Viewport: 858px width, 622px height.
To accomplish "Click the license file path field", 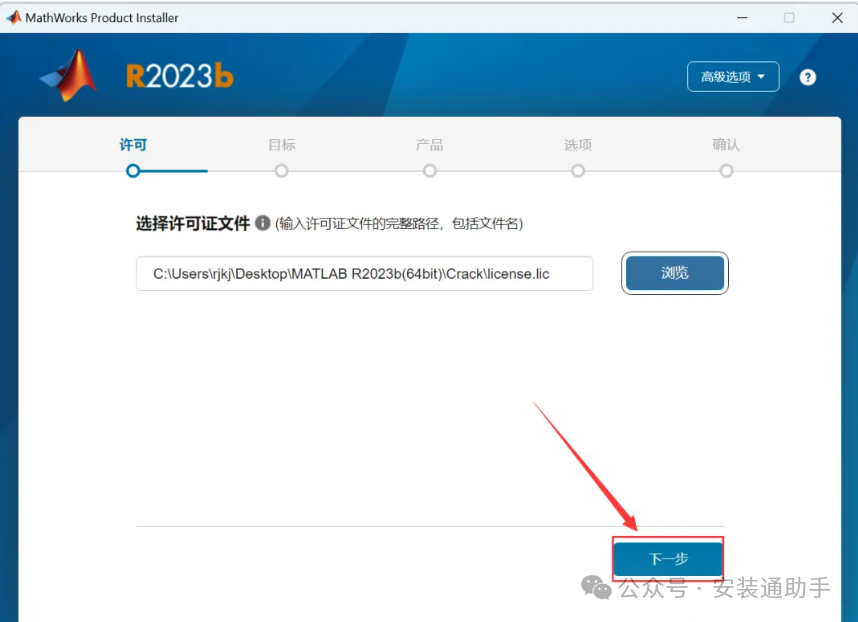I will point(364,274).
